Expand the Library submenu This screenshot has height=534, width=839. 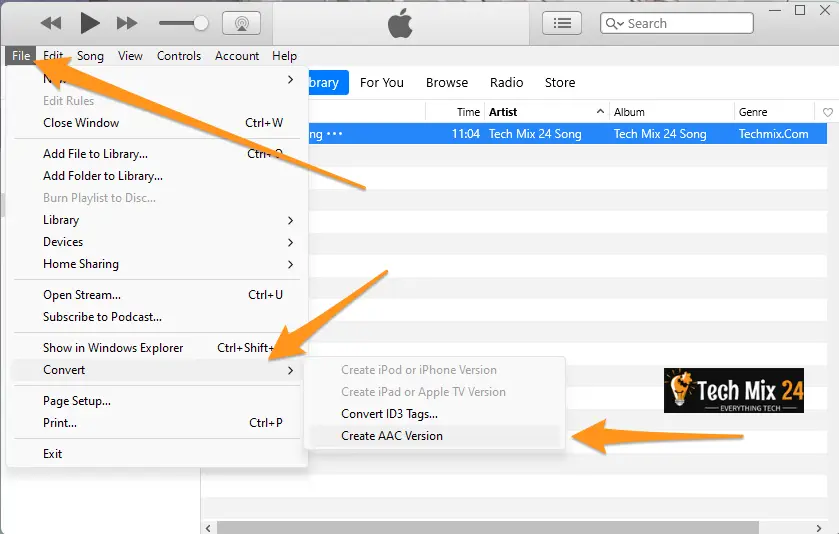point(157,220)
